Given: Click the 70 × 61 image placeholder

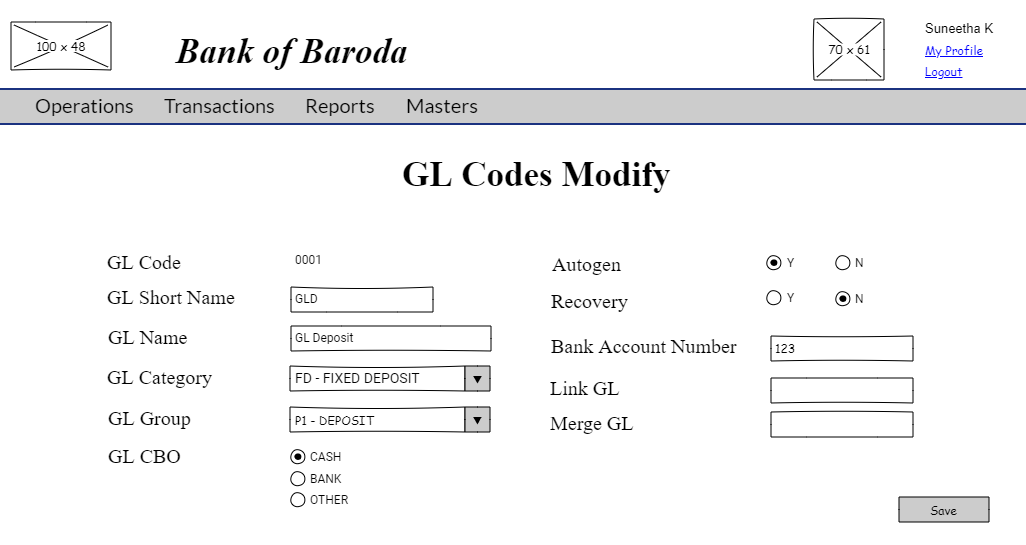Looking at the screenshot, I should [848, 50].
